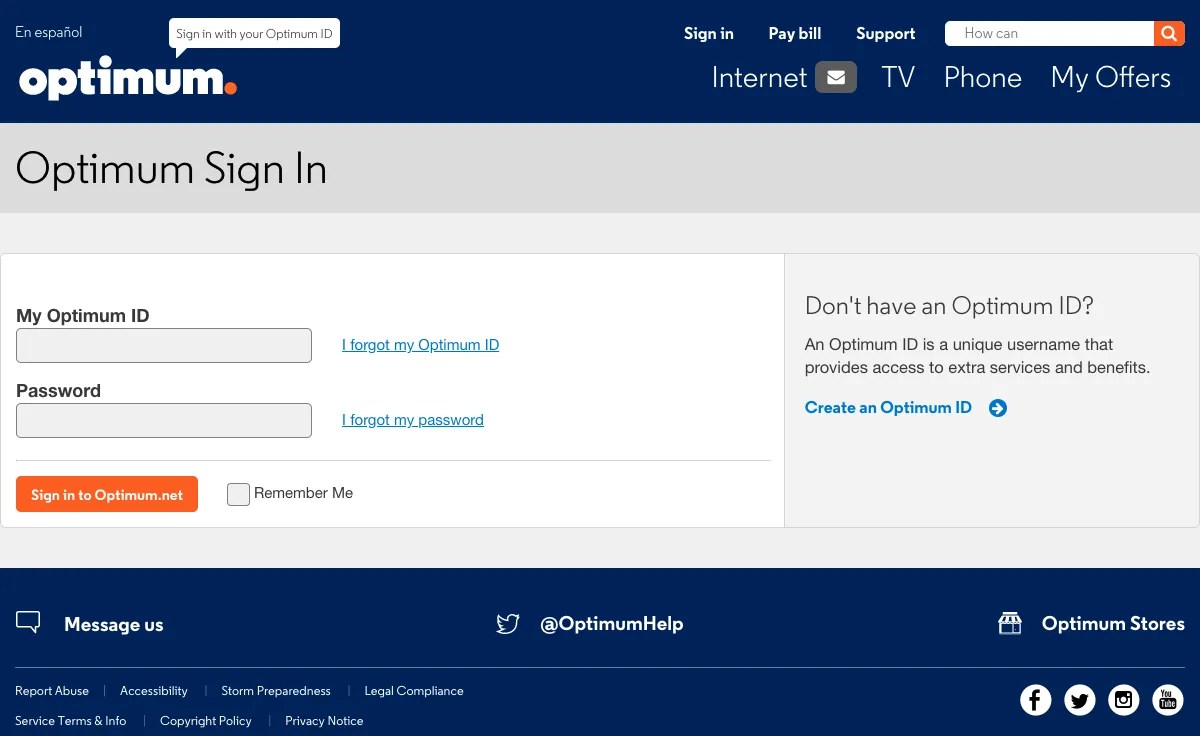This screenshot has width=1200, height=736.
Task: Click I forgot my password
Action: 412,419
